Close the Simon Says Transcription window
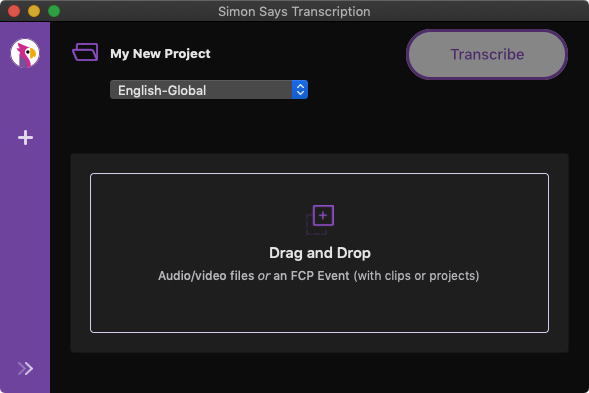This screenshot has height=393, width=589. [14, 11]
